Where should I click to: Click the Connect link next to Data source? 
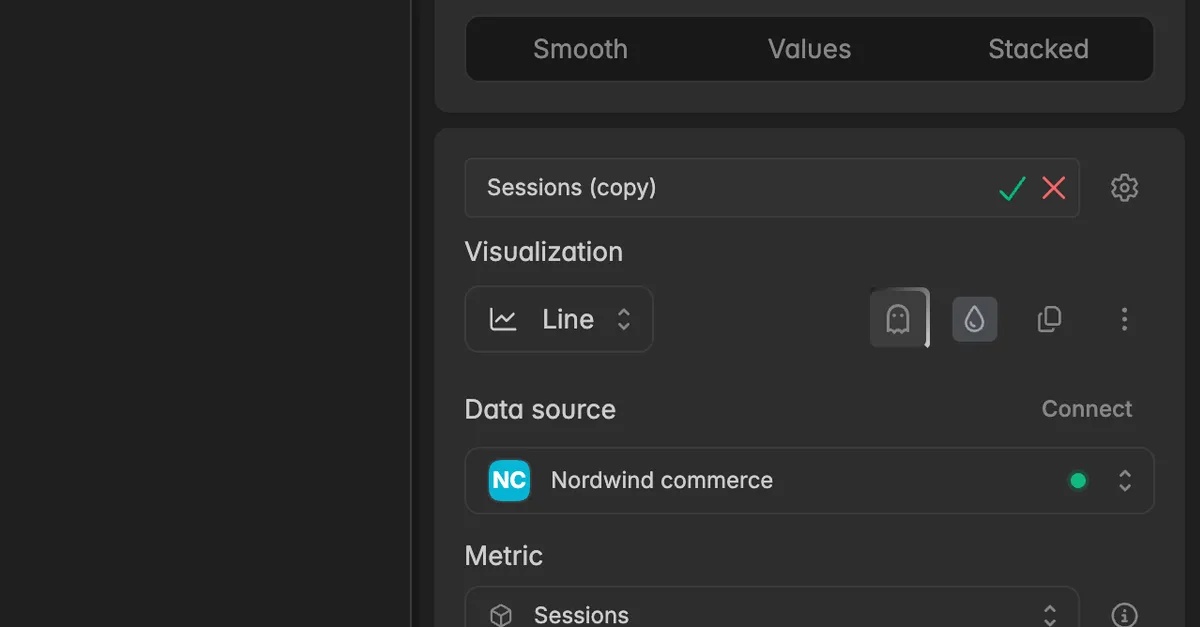[x=1087, y=409]
